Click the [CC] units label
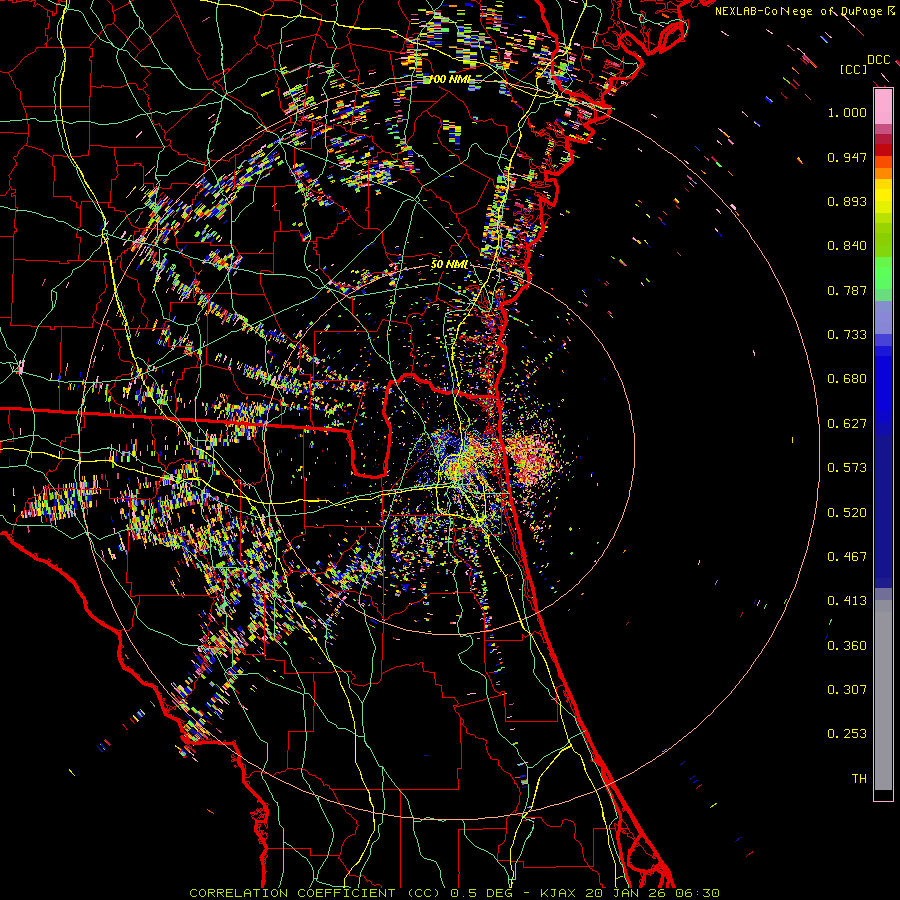Image resolution: width=900 pixels, height=900 pixels. (x=853, y=69)
